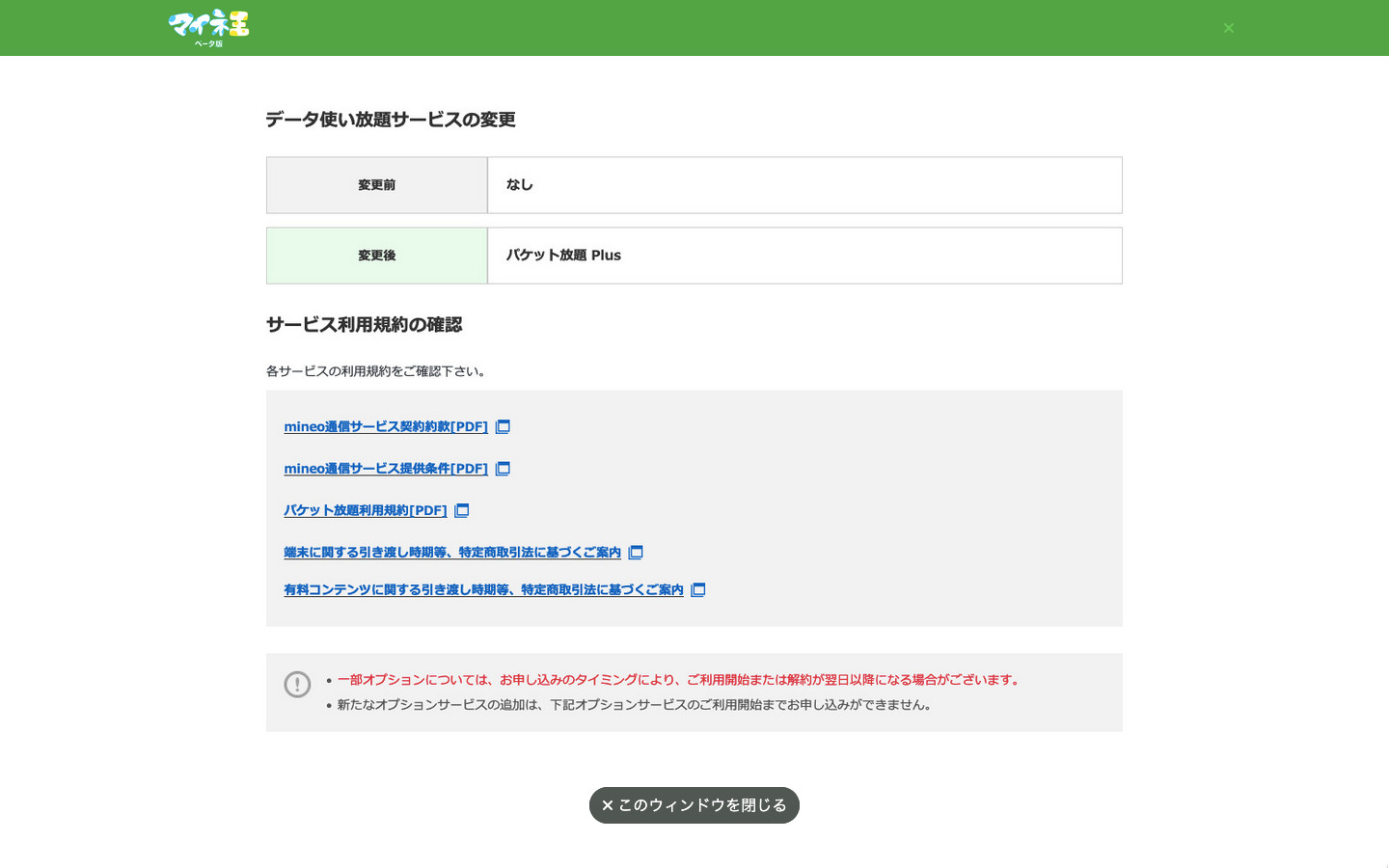1389x868 pixels.
Task: Click the exclamation notice icon
Action: 297,685
